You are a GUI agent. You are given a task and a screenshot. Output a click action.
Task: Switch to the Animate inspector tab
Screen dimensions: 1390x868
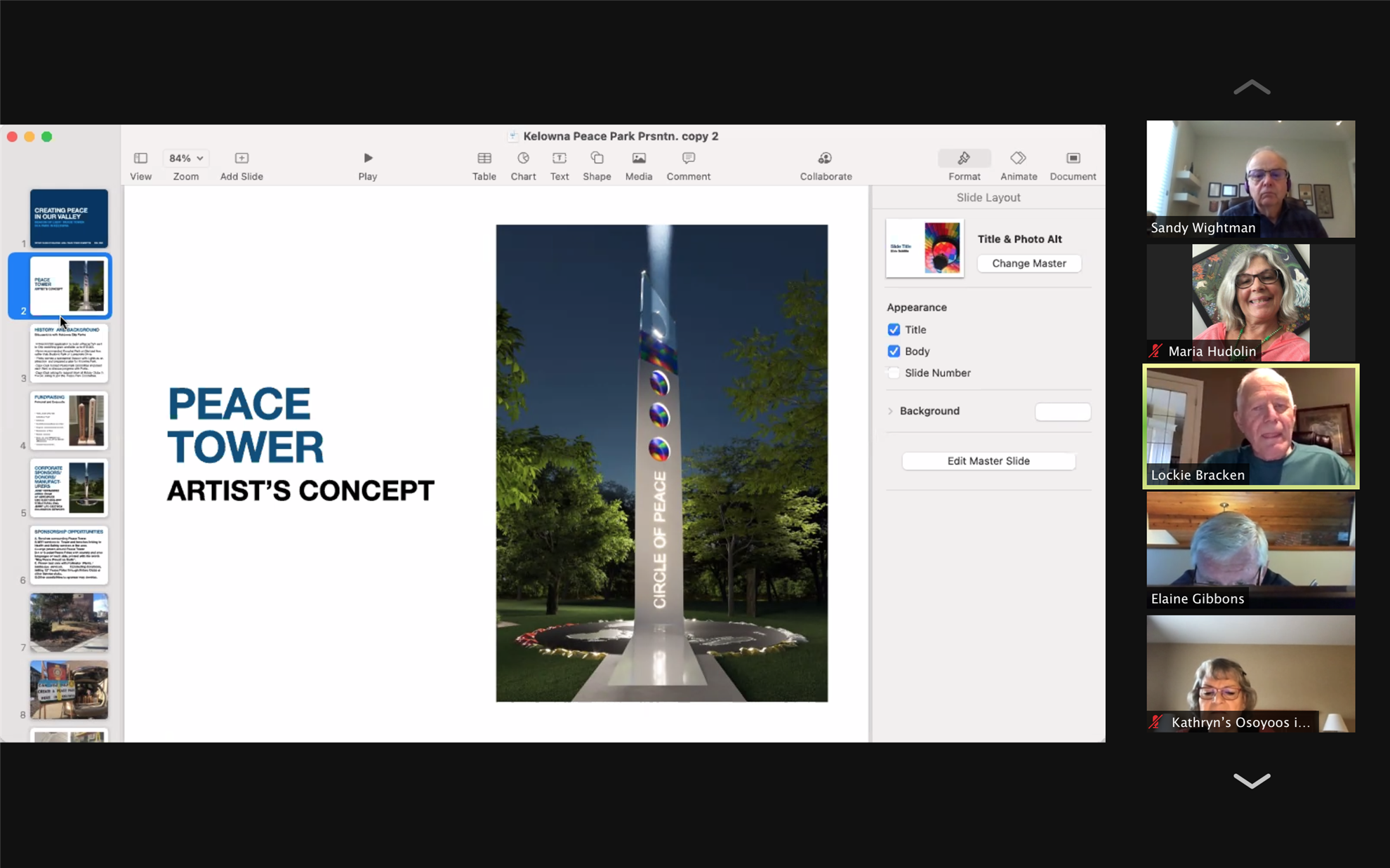click(x=1018, y=158)
